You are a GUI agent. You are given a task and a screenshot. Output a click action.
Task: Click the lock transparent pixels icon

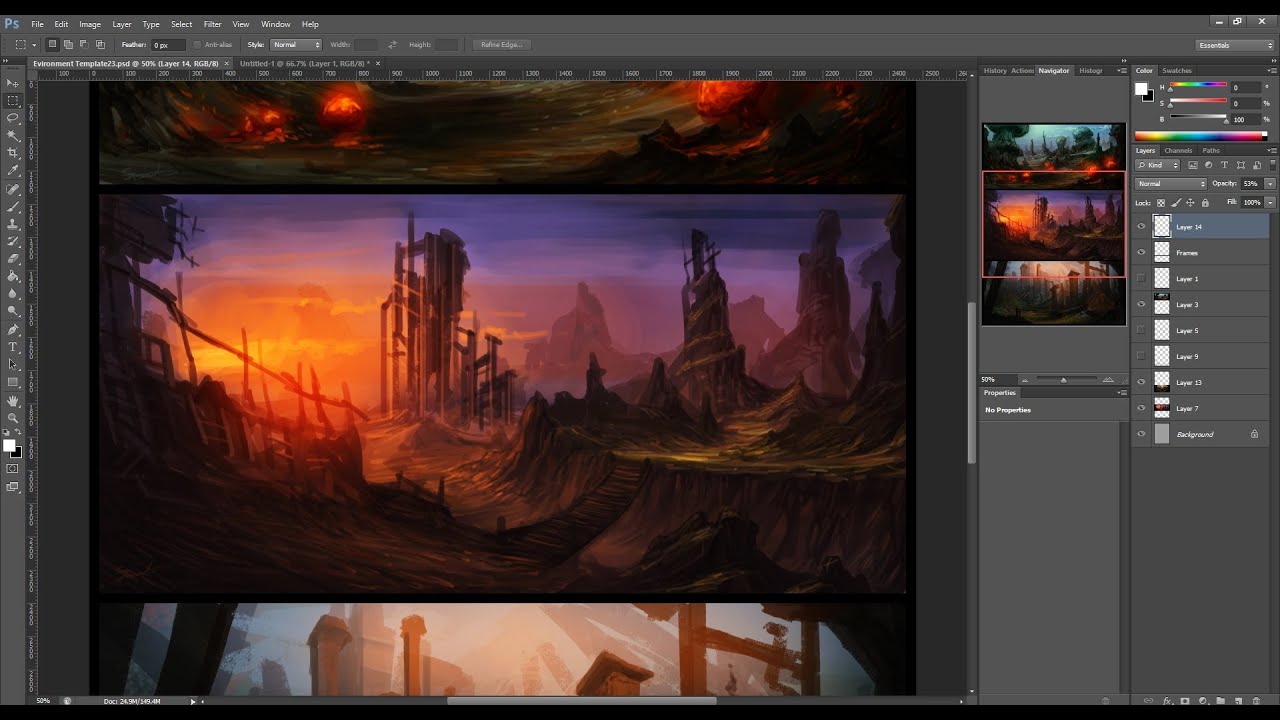(1161, 202)
